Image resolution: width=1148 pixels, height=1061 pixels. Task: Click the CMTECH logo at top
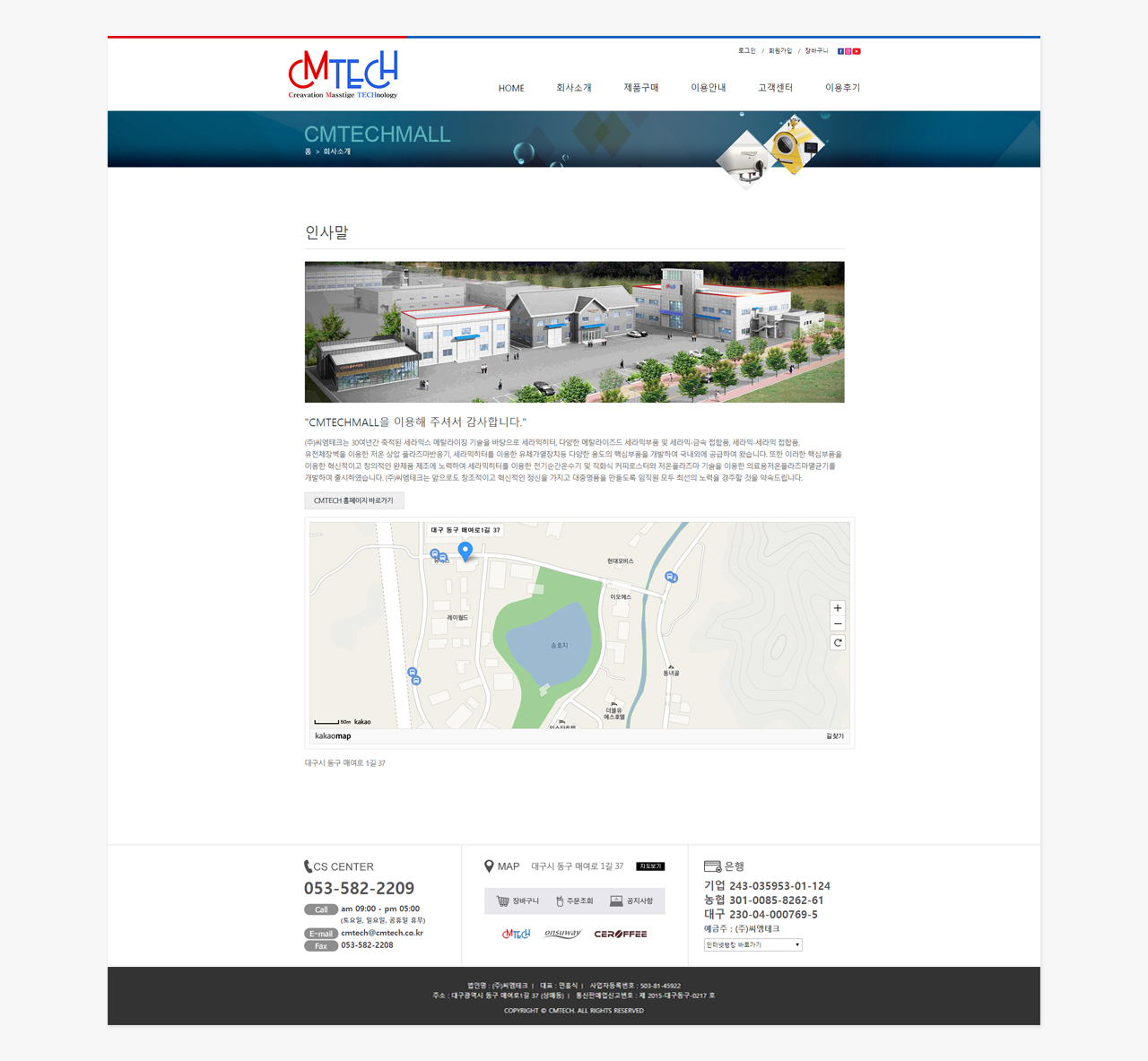pyautogui.click(x=343, y=74)
